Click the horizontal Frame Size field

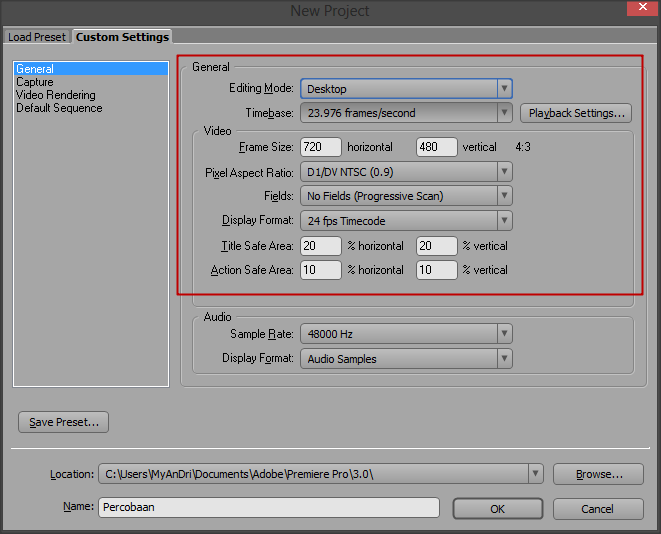pyautogui.click(x=321, y=147)
